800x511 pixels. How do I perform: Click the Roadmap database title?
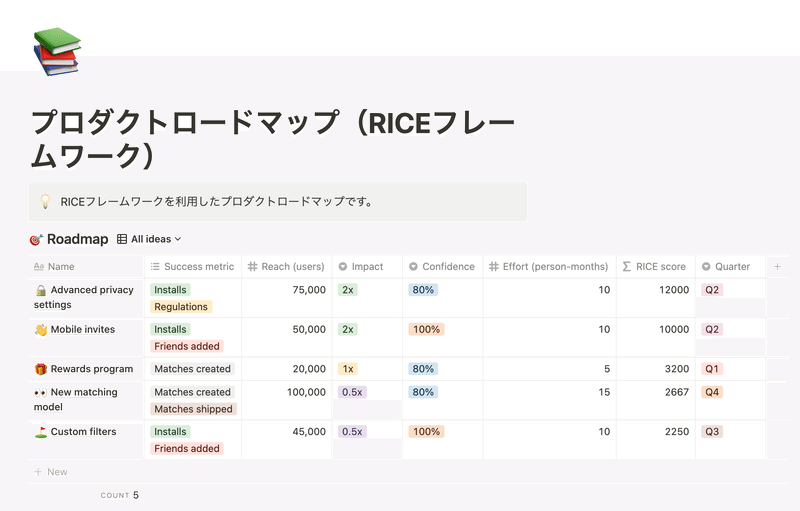point(78,239)
